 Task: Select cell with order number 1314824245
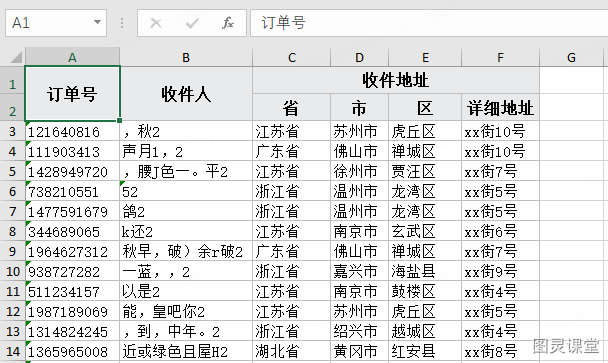tap(73, 331)
